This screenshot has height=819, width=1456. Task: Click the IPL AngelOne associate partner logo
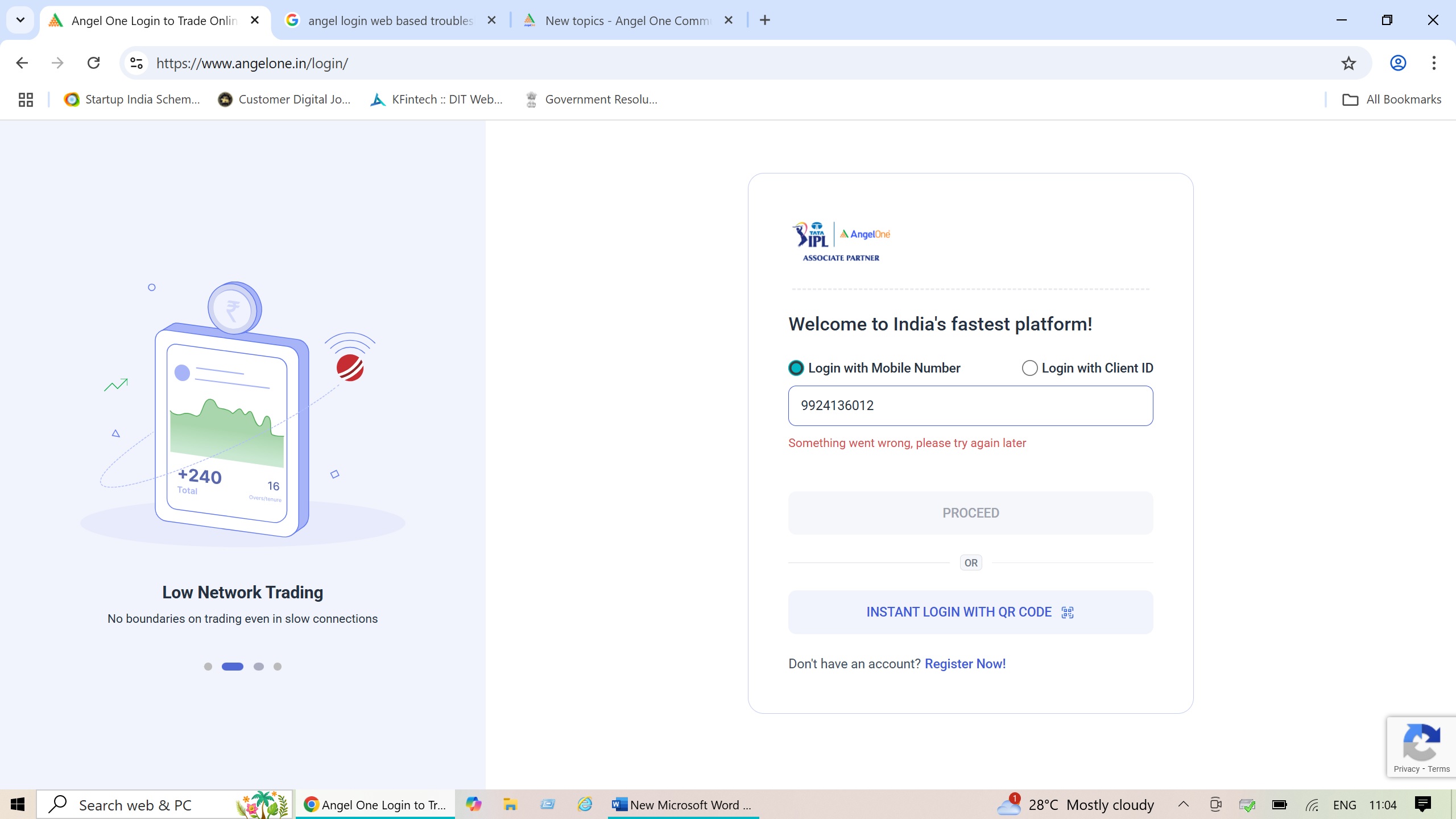point(841,242)
